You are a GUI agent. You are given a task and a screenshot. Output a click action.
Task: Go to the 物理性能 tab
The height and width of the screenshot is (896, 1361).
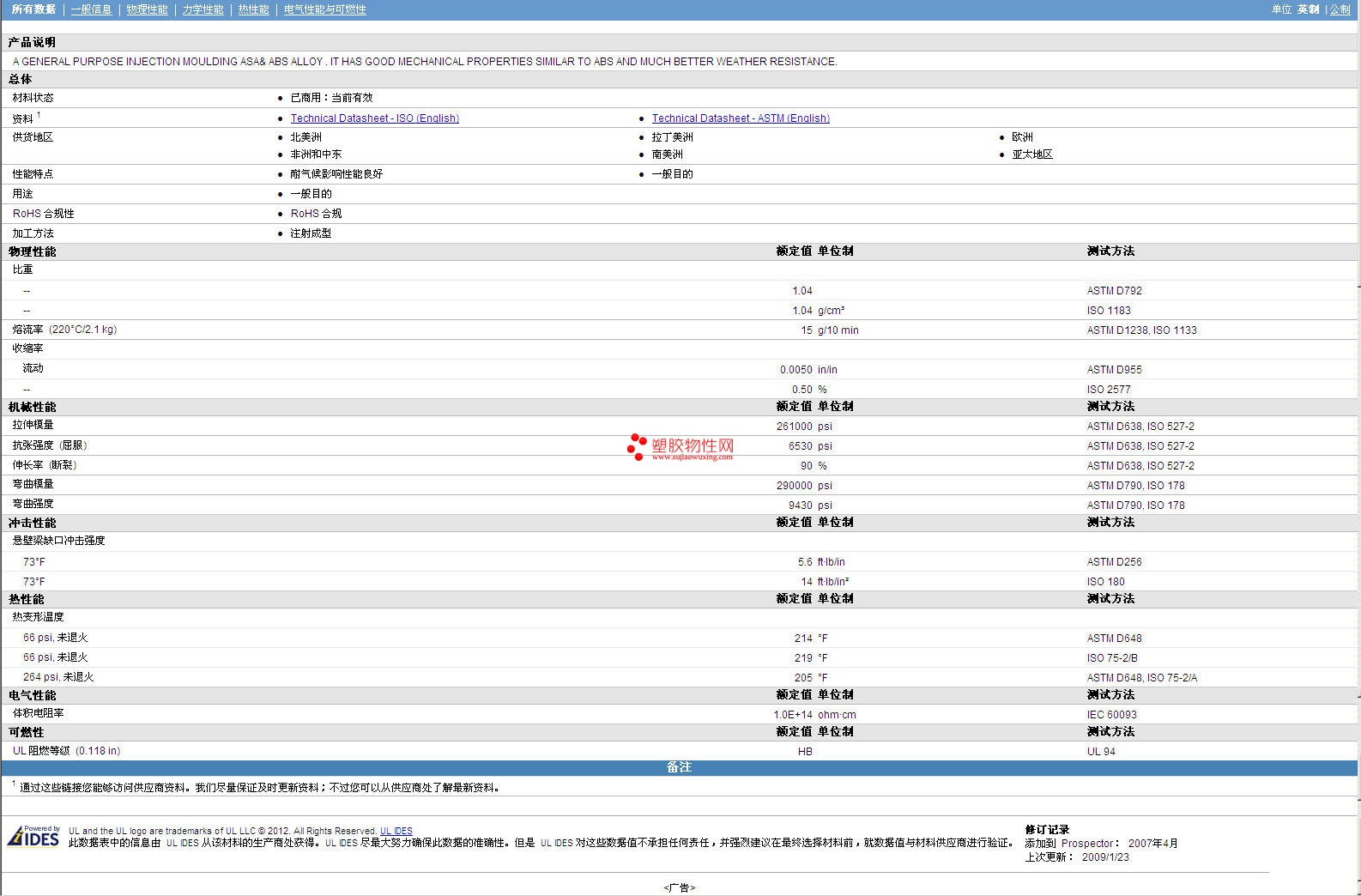pos(147,9)
